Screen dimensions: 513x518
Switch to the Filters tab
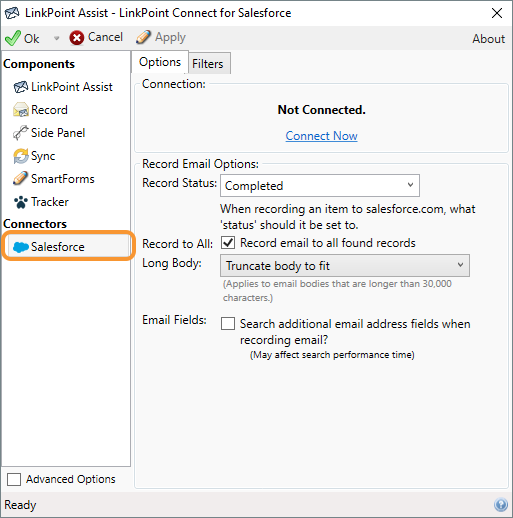coord(208,63)
